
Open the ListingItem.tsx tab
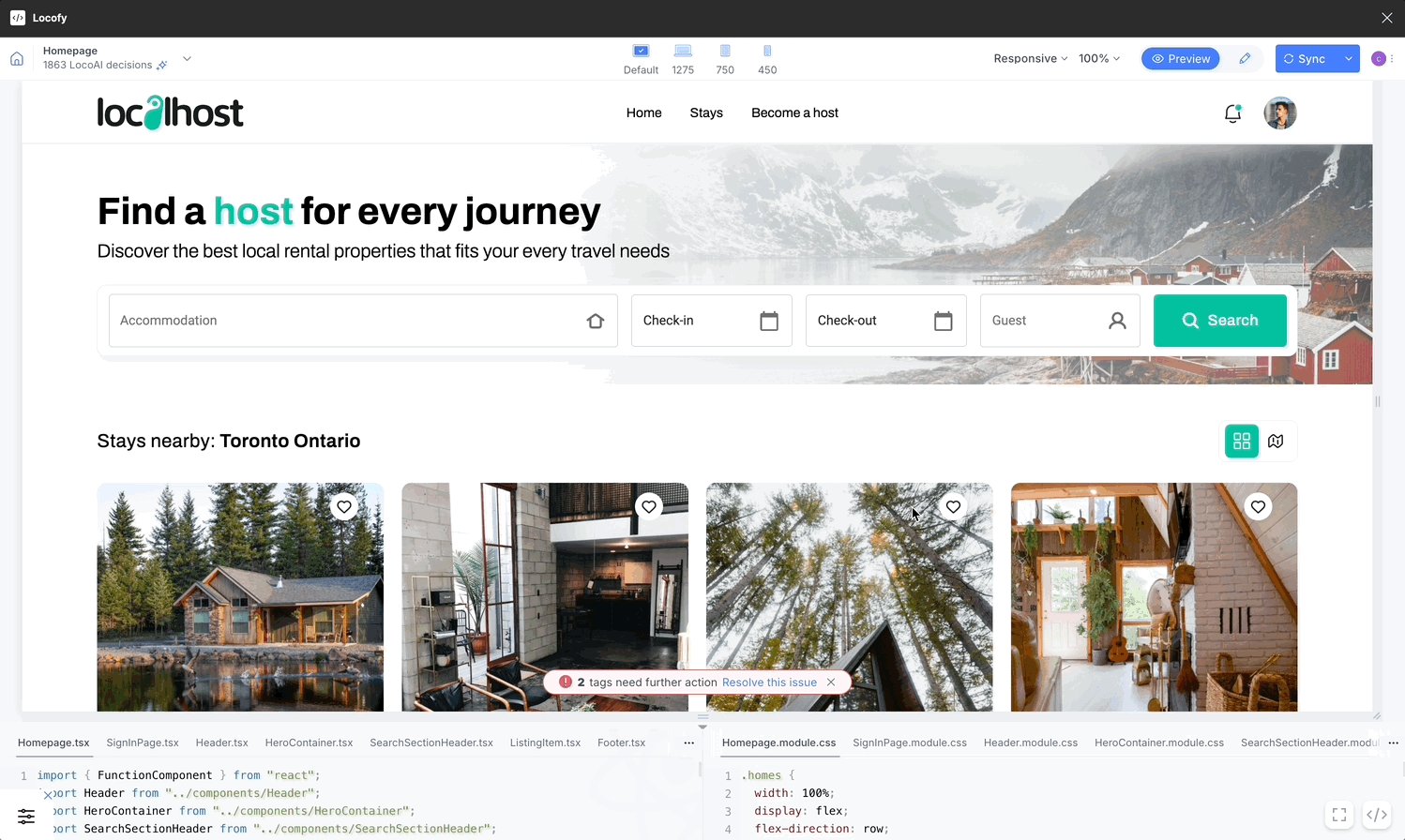pyautogui.click(x=545, y=742)
